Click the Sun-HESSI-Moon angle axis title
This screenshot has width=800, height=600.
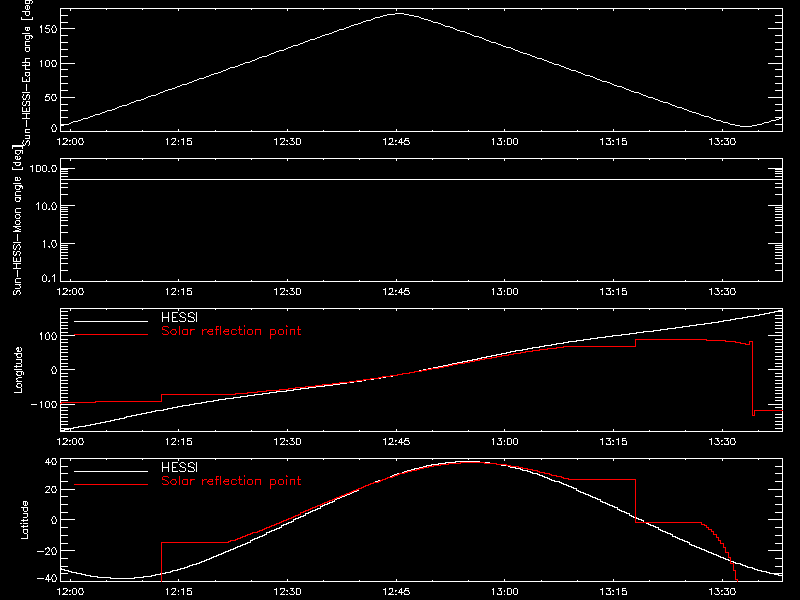[17, 220]
